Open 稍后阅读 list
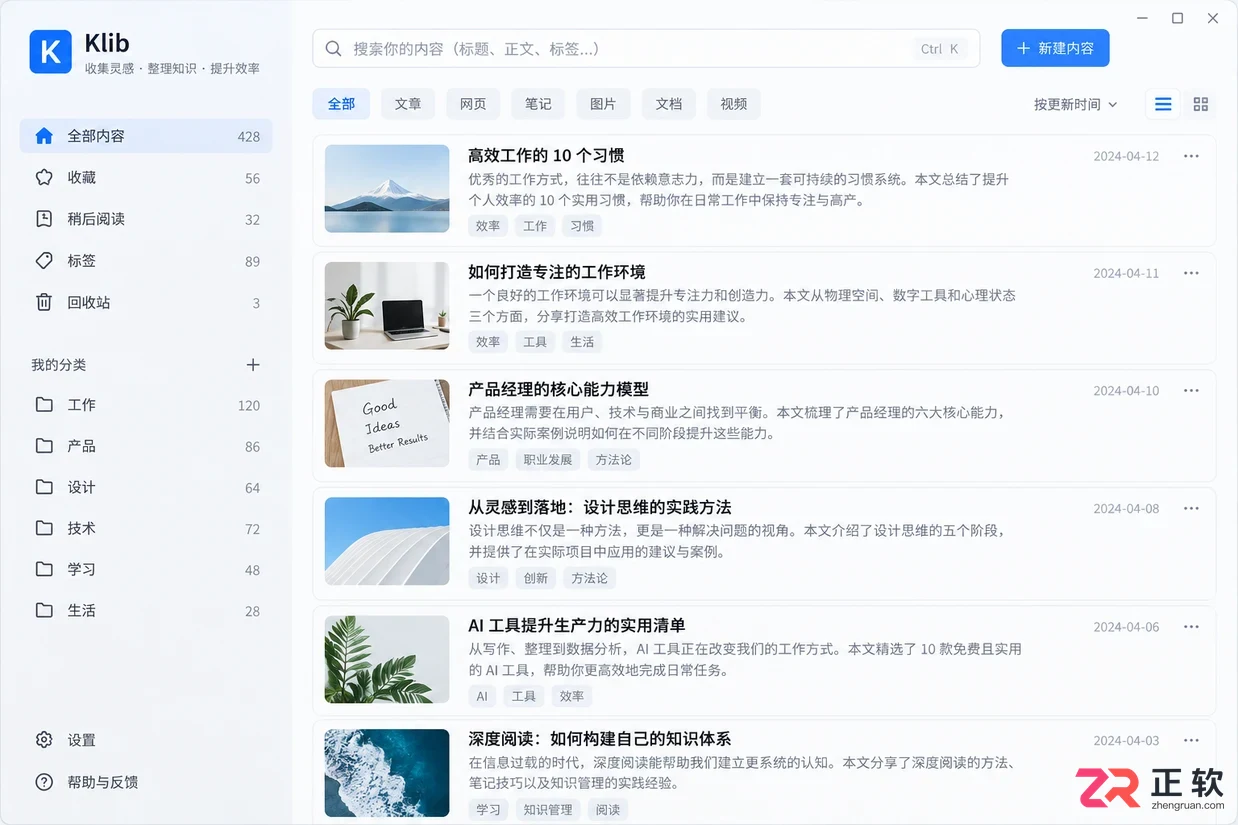 pyautogui.click(x=146, y=219)
